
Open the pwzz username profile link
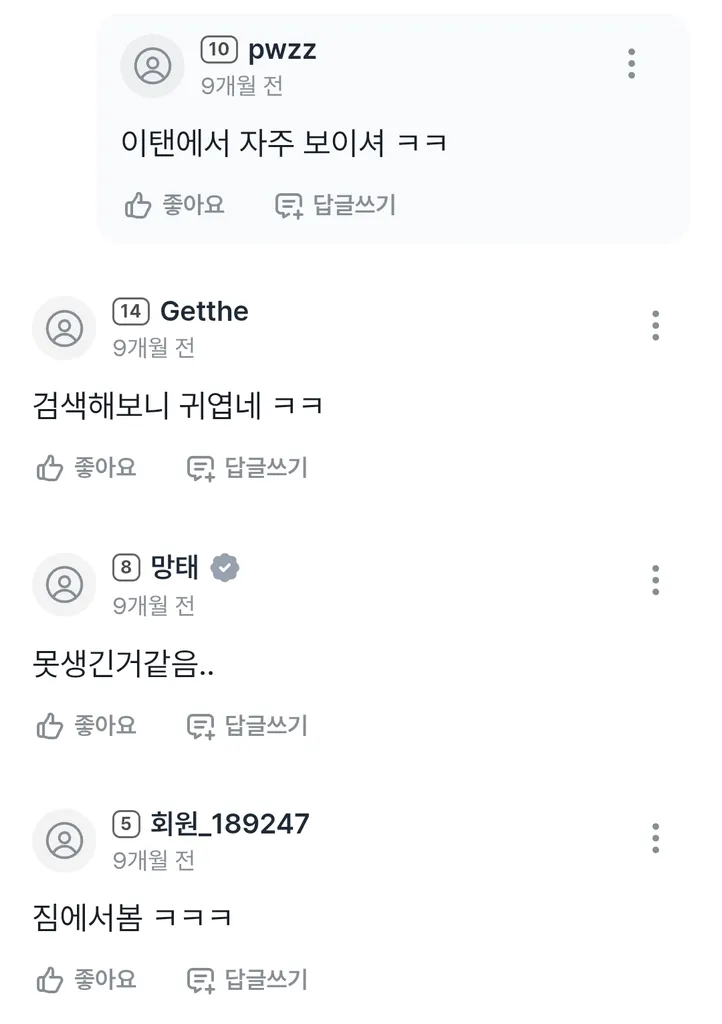[x=282, y=50]
